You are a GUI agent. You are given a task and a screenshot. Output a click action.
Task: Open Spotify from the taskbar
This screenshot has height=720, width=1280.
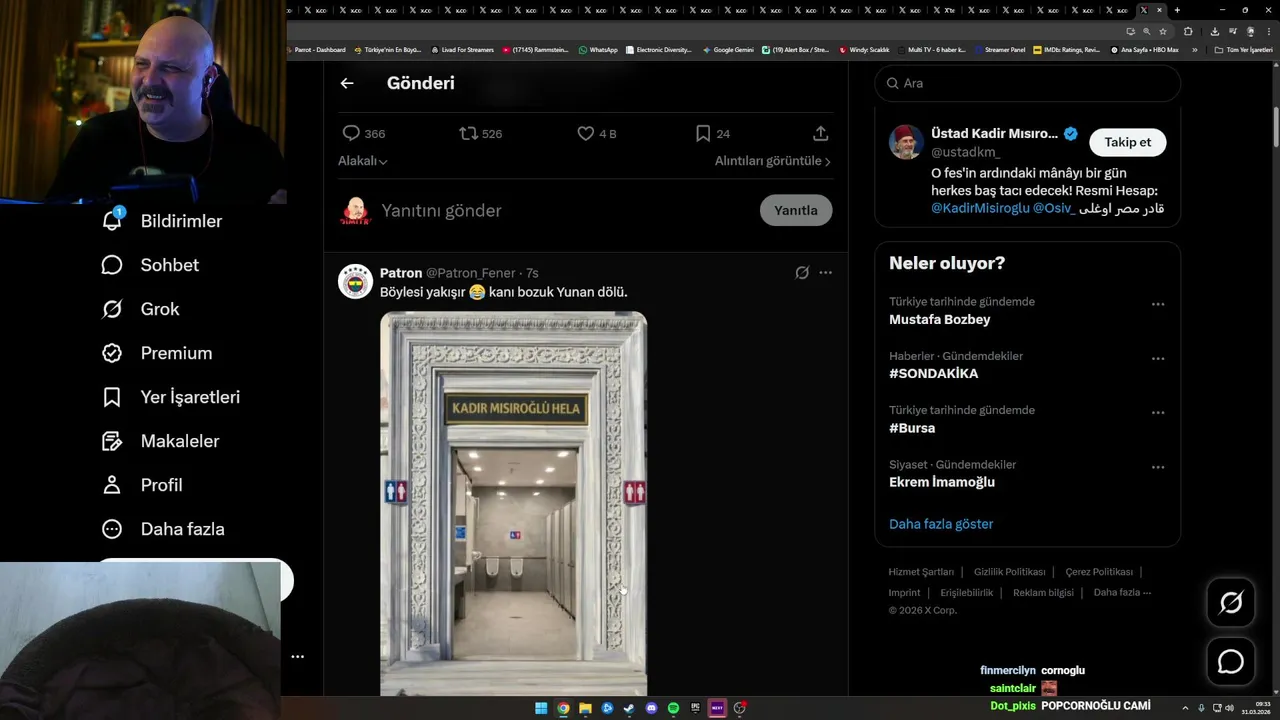pyautogui.click(x=673, y=708)
